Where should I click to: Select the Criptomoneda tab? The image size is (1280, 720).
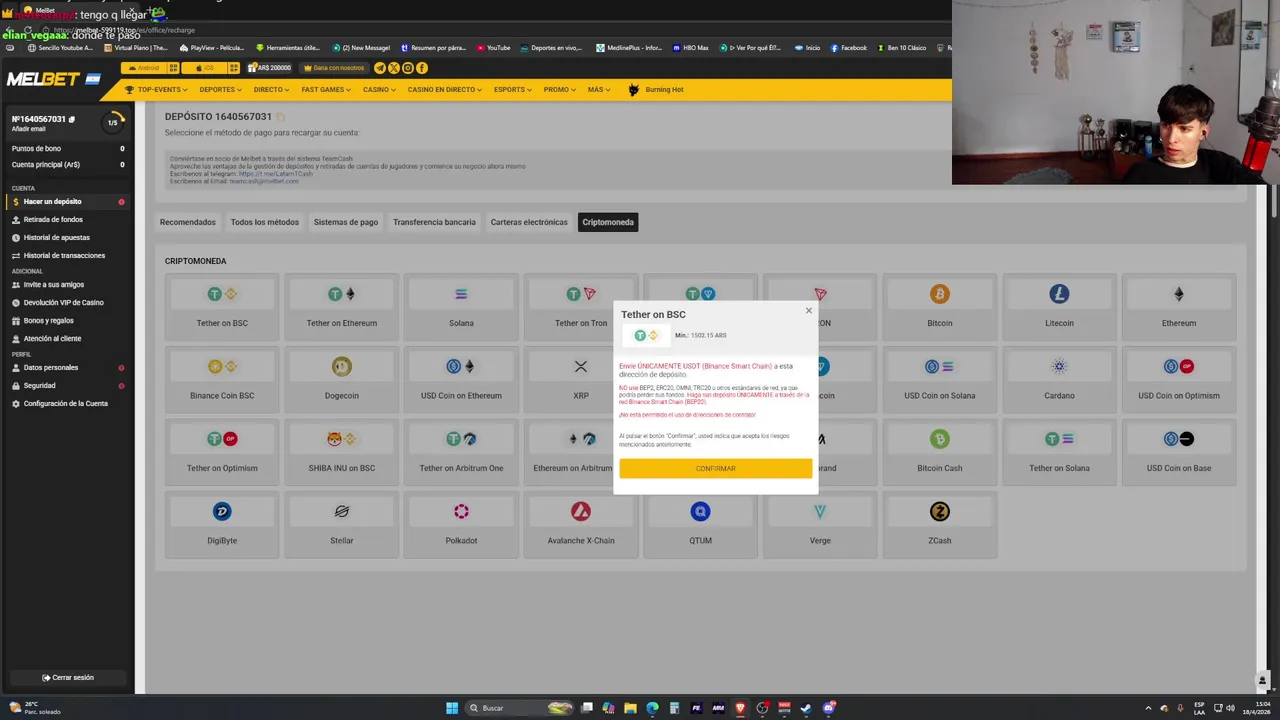608,222
